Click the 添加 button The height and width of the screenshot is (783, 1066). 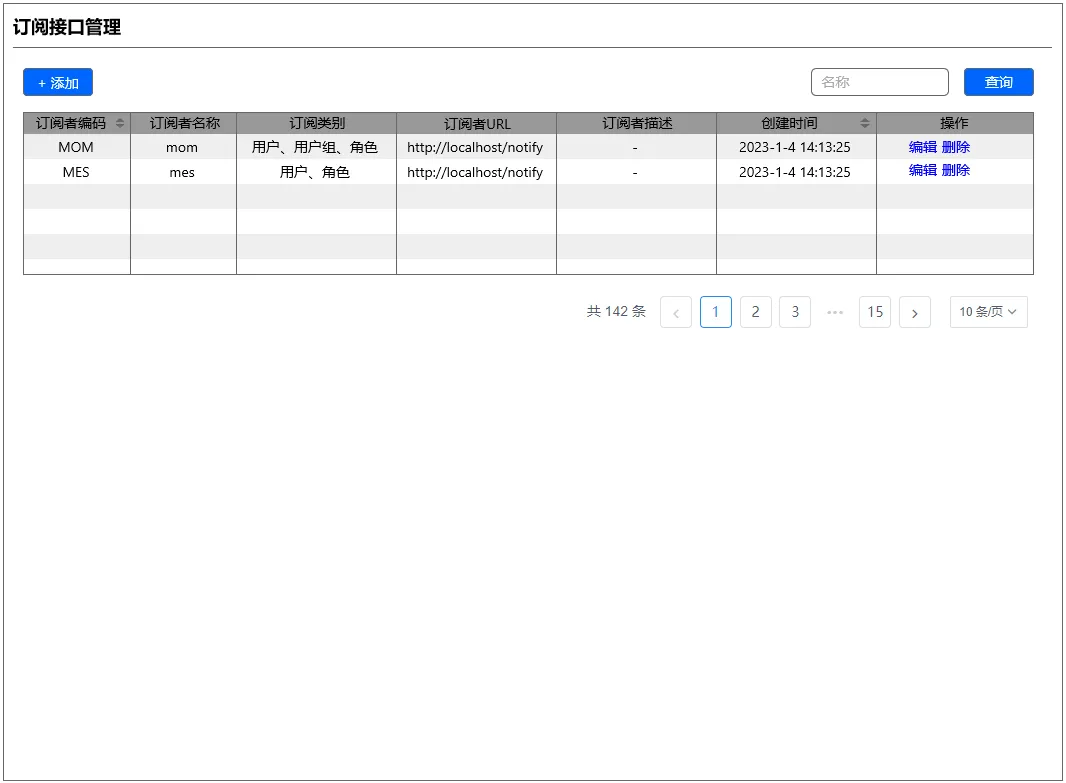58,82
